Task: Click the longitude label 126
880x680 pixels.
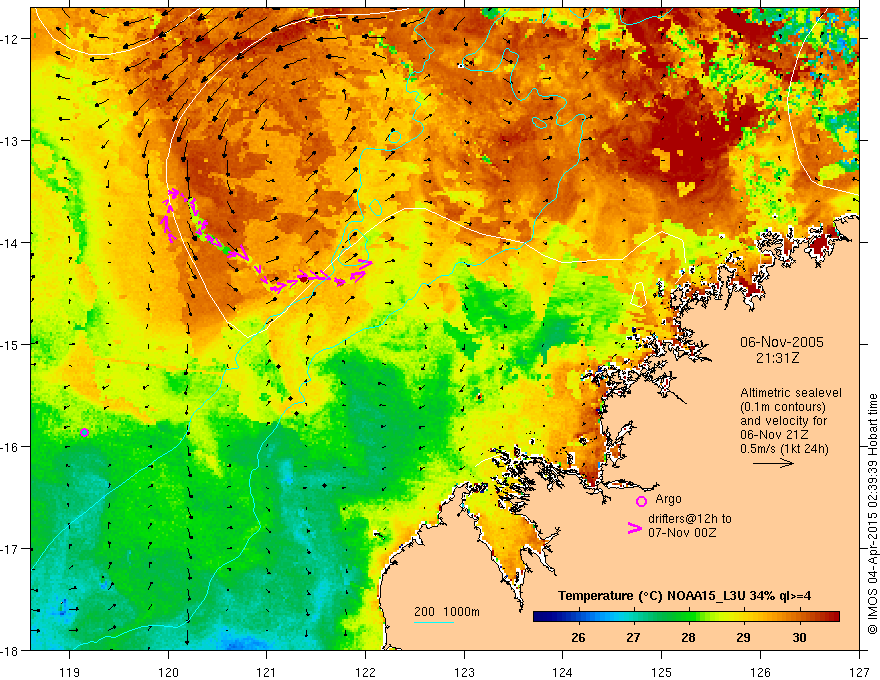Action: point(760,672)
